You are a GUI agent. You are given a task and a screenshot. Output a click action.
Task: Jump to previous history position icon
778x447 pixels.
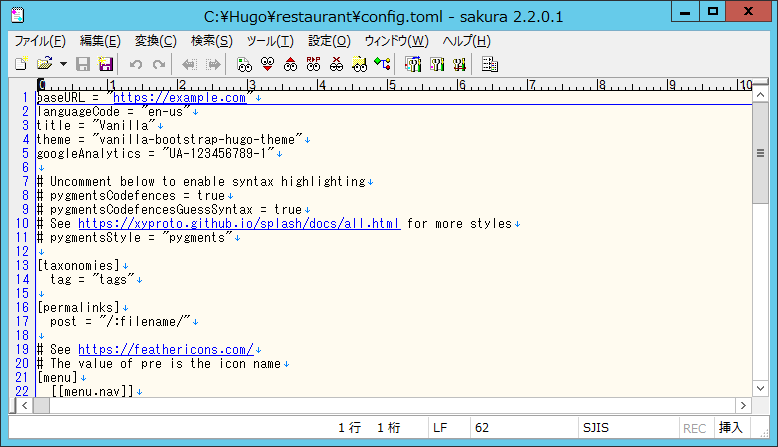189,64
